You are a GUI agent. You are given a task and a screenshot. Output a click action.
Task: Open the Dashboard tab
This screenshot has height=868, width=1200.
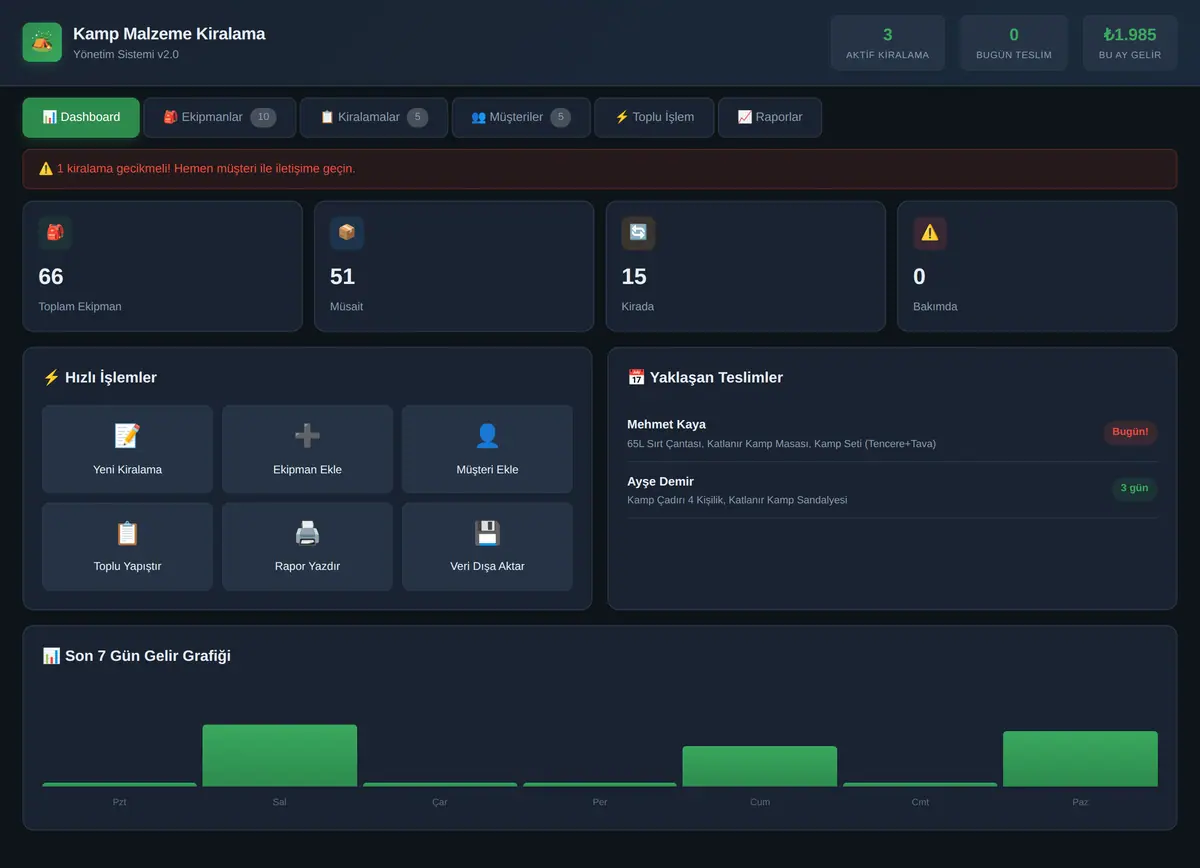click(81, 117)
